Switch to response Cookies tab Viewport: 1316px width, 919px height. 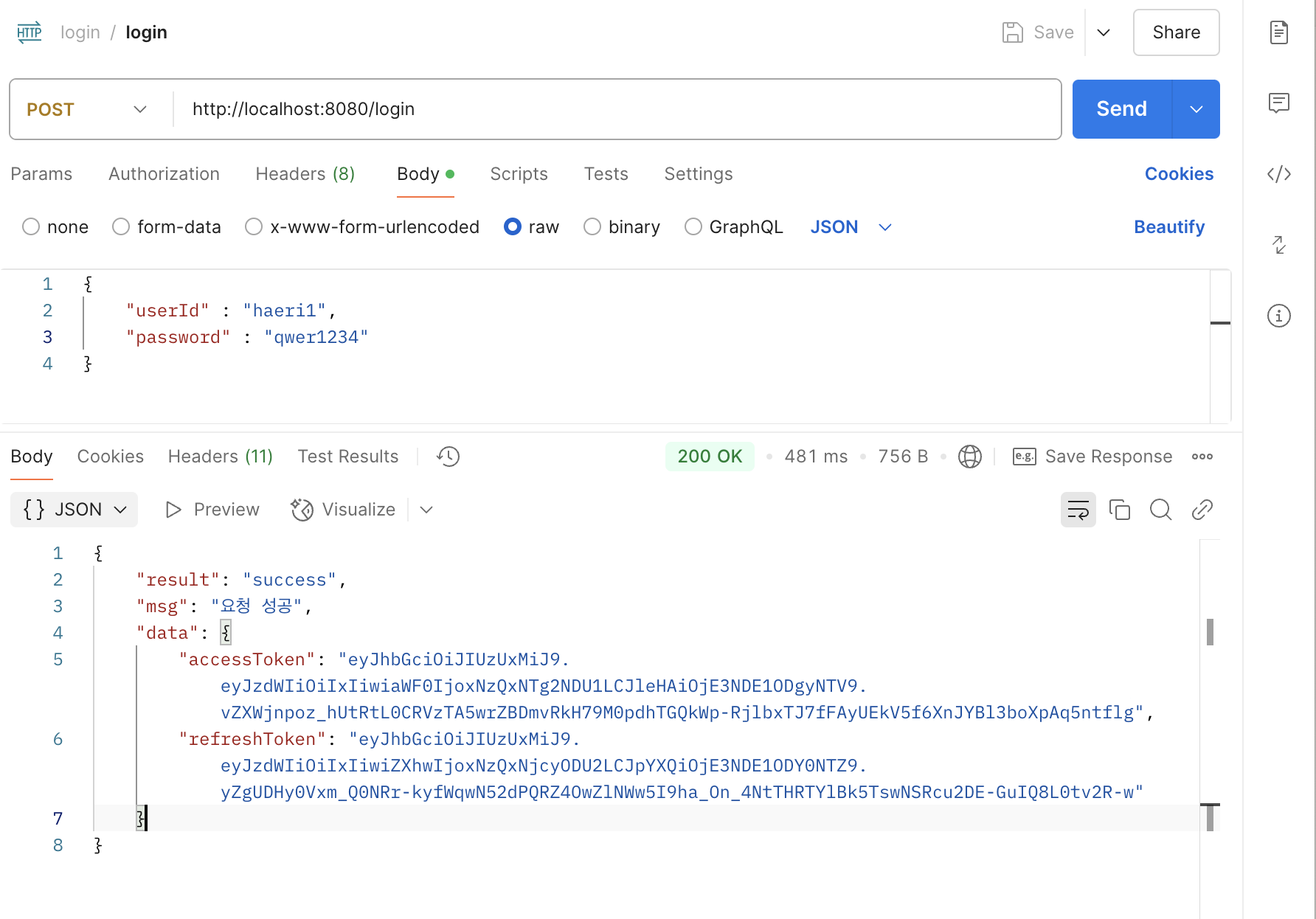coord(111,457)
